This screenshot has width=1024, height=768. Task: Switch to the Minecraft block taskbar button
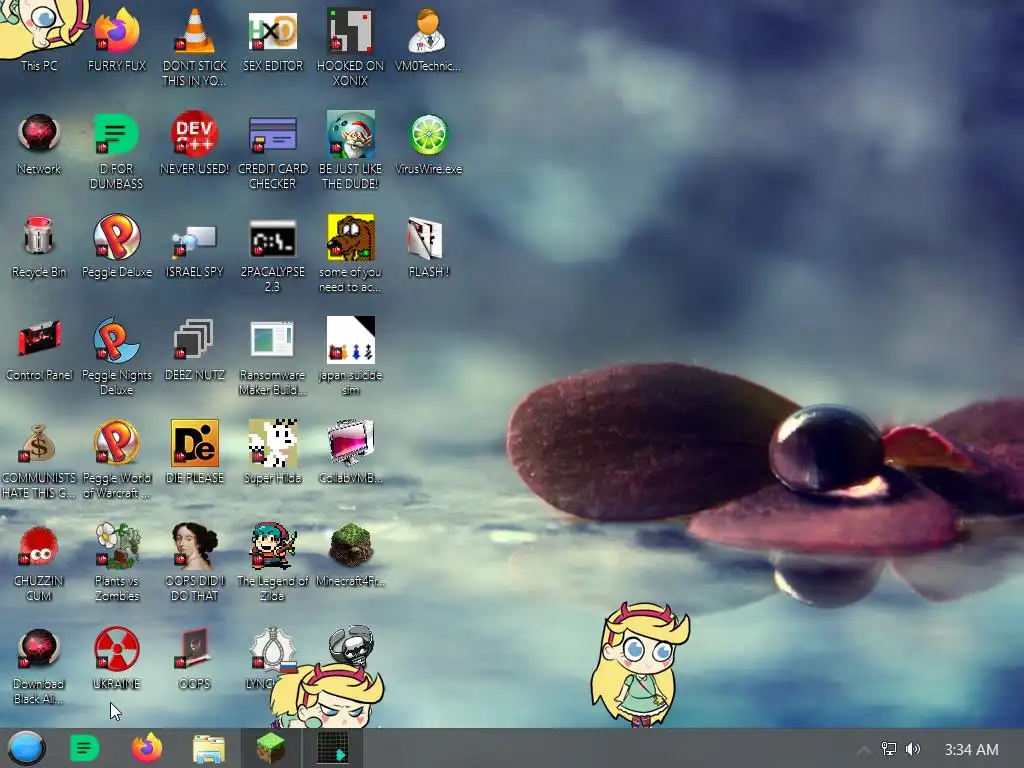(271, 748)
